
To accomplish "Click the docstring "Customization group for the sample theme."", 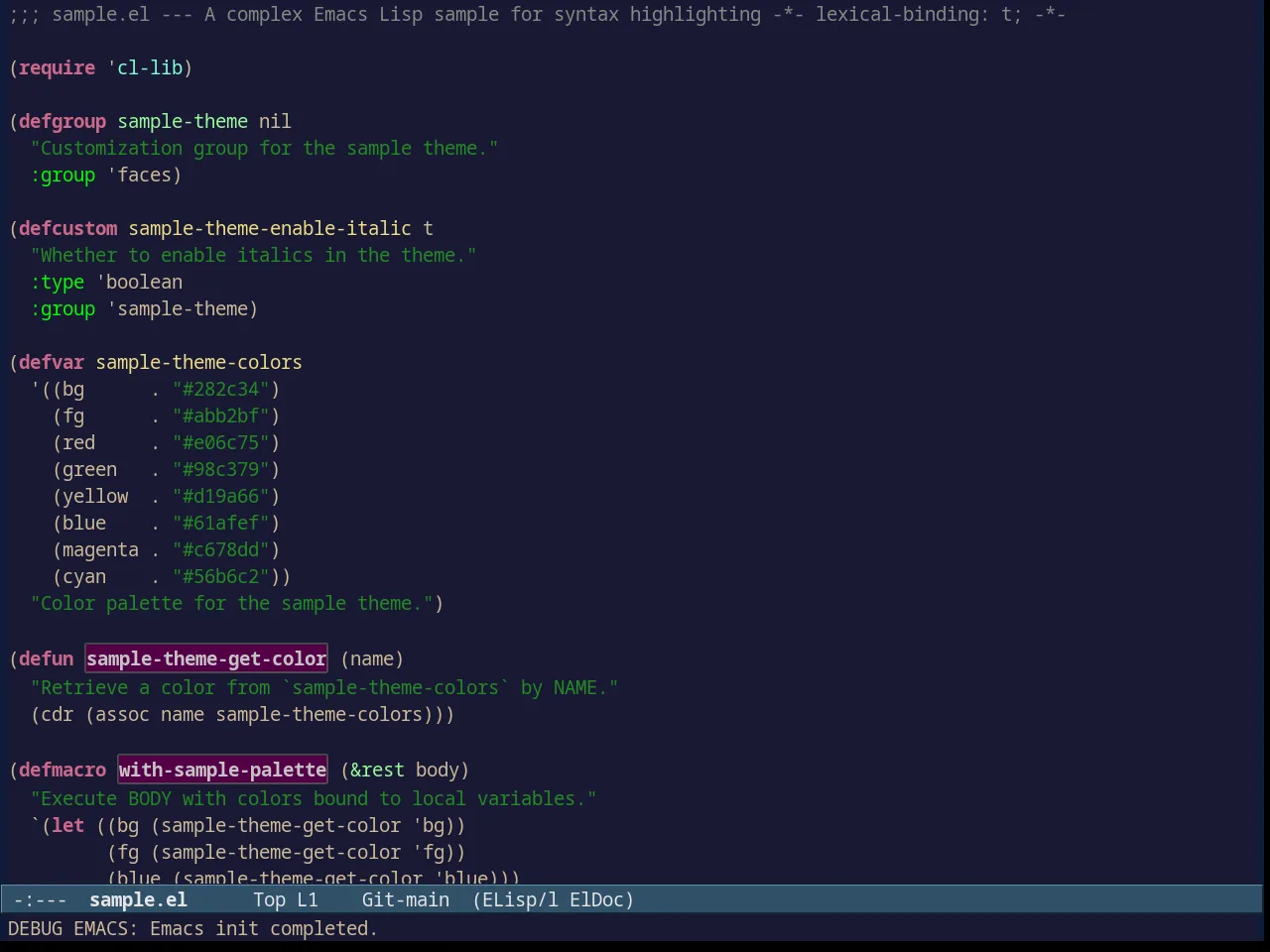I will pyautogui.click(x=265, y=148).
